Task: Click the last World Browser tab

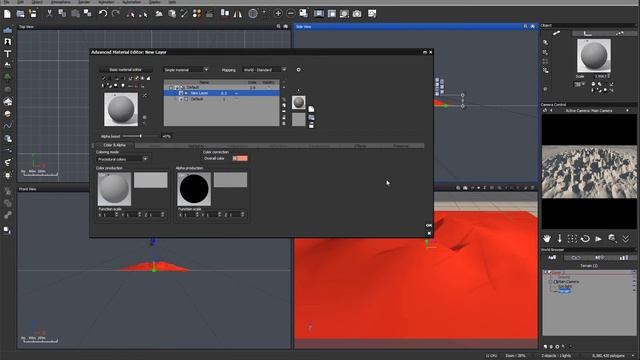Action: [624, 258]
